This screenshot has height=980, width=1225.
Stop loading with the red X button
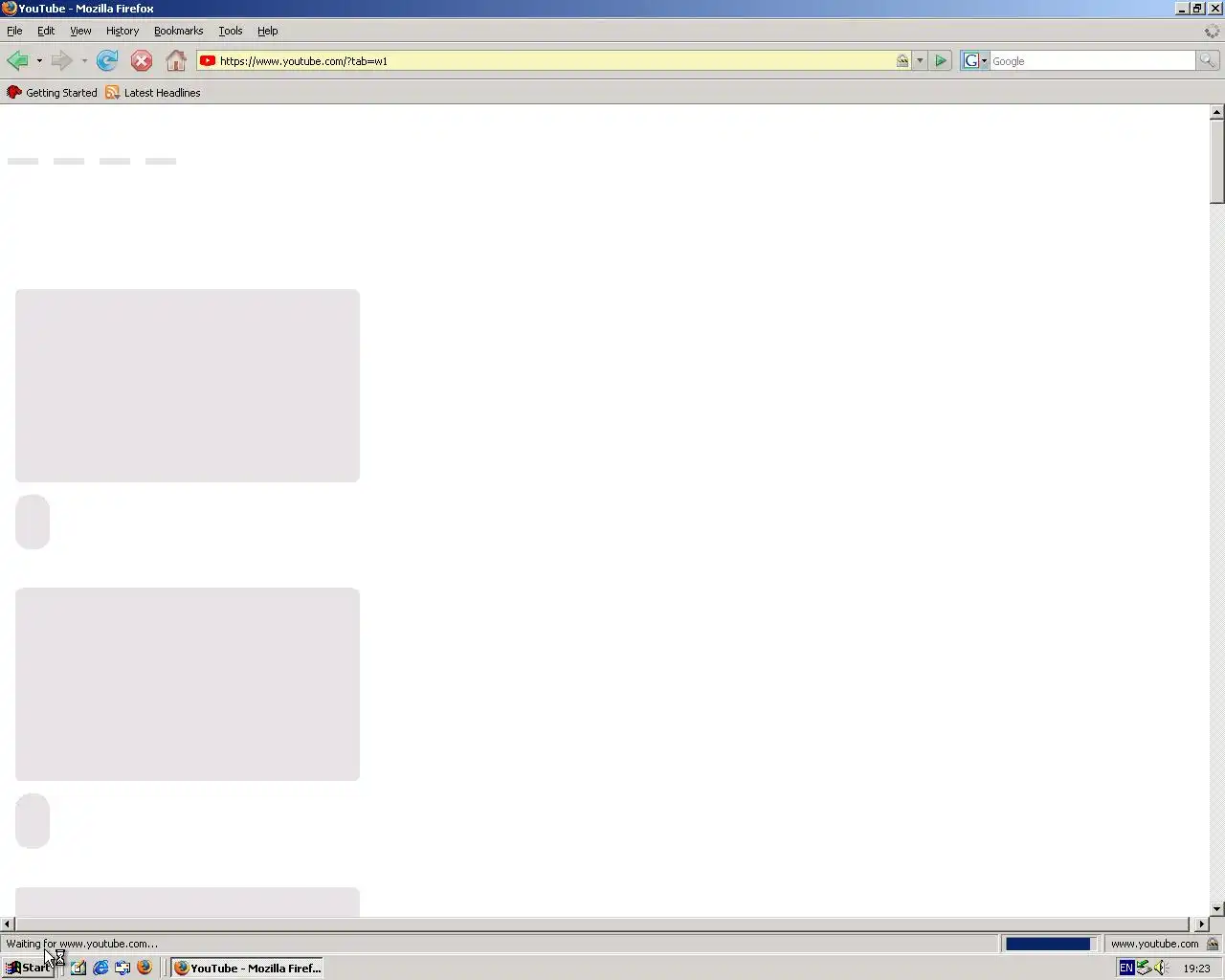(142, 61)
